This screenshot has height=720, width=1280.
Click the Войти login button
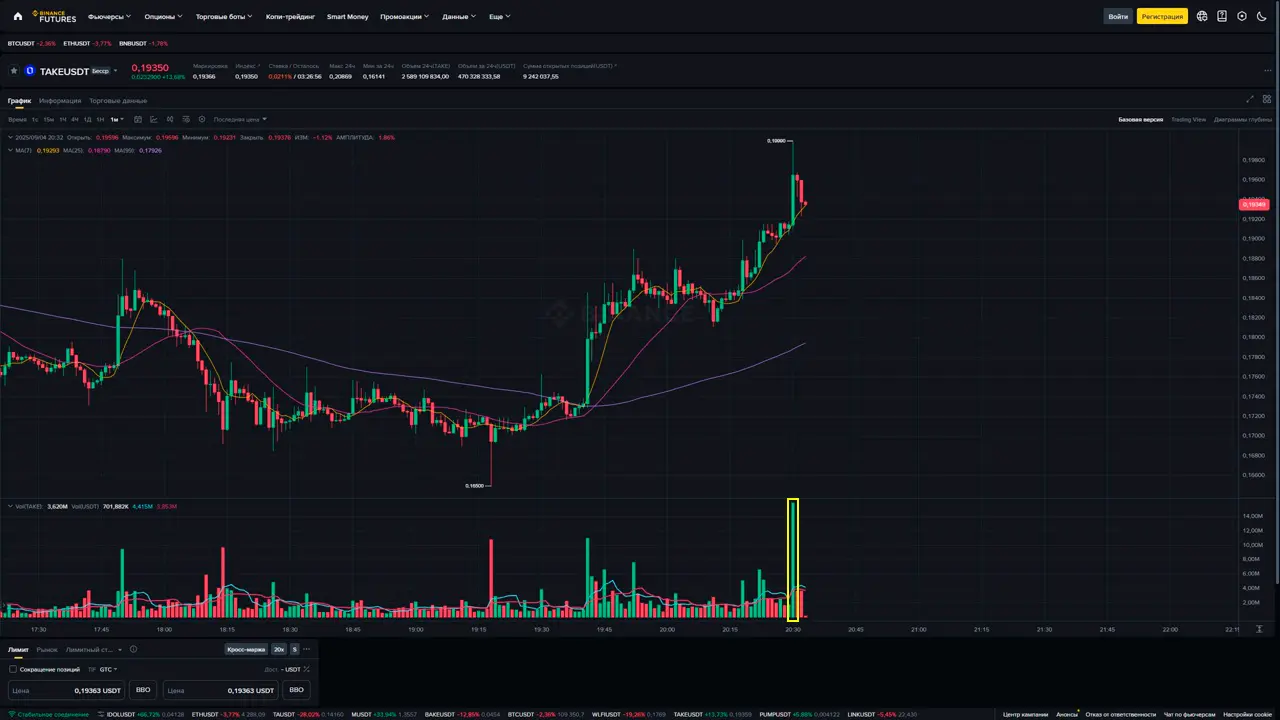click(x=1118, y=16)
